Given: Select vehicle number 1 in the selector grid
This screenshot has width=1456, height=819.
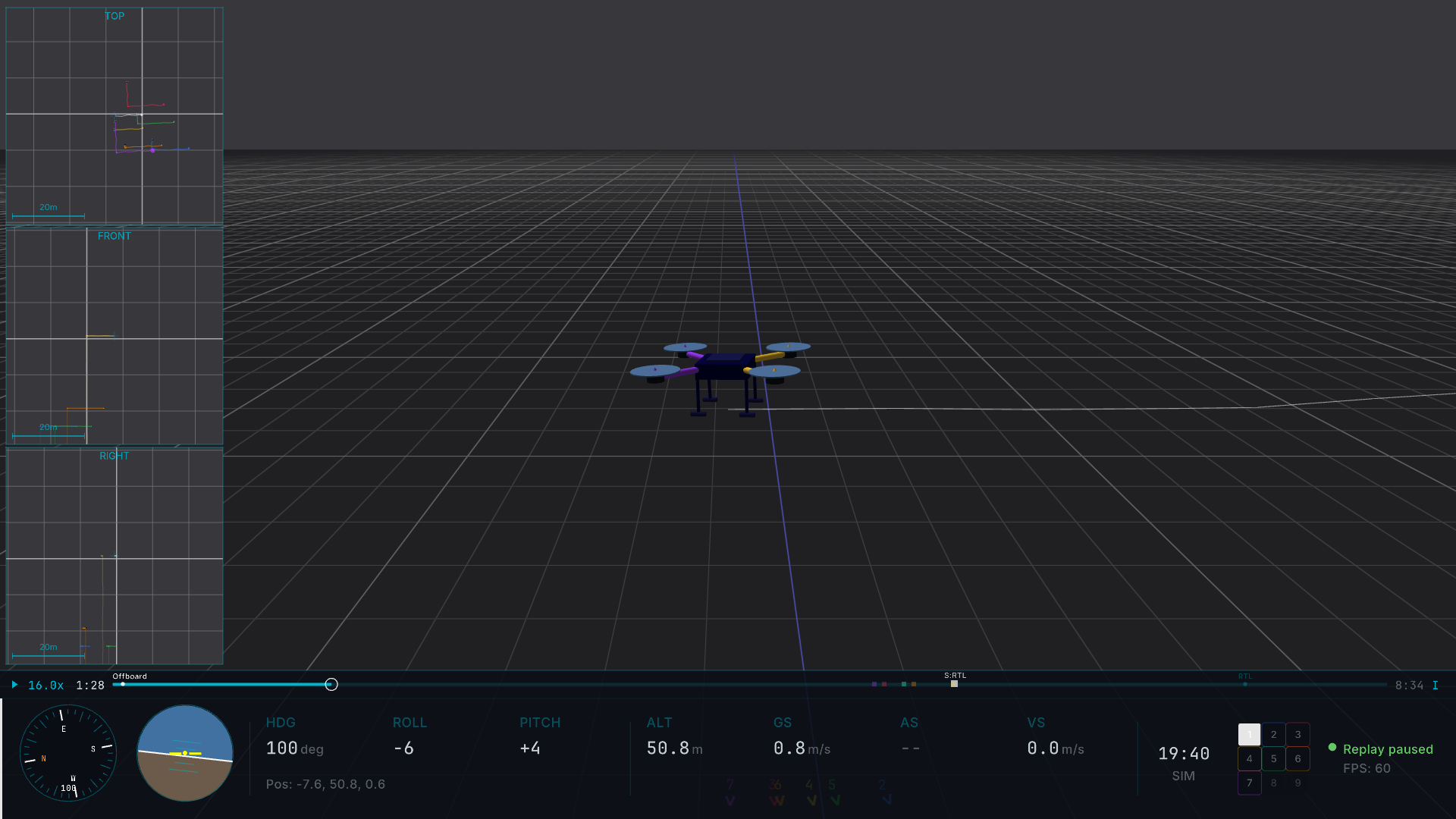Looking at the screenshot, I should coord(1249,734).
